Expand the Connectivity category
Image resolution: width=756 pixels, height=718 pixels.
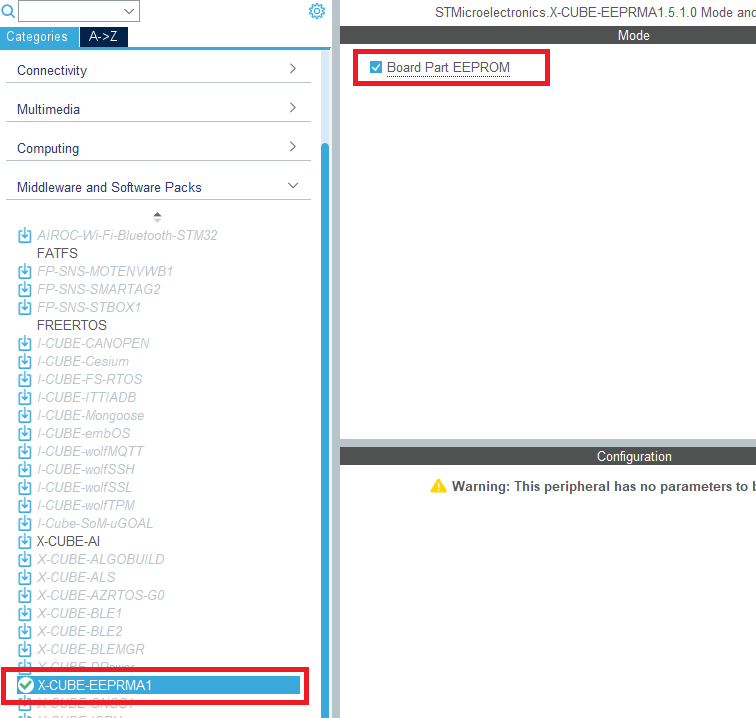pos(158,70)
